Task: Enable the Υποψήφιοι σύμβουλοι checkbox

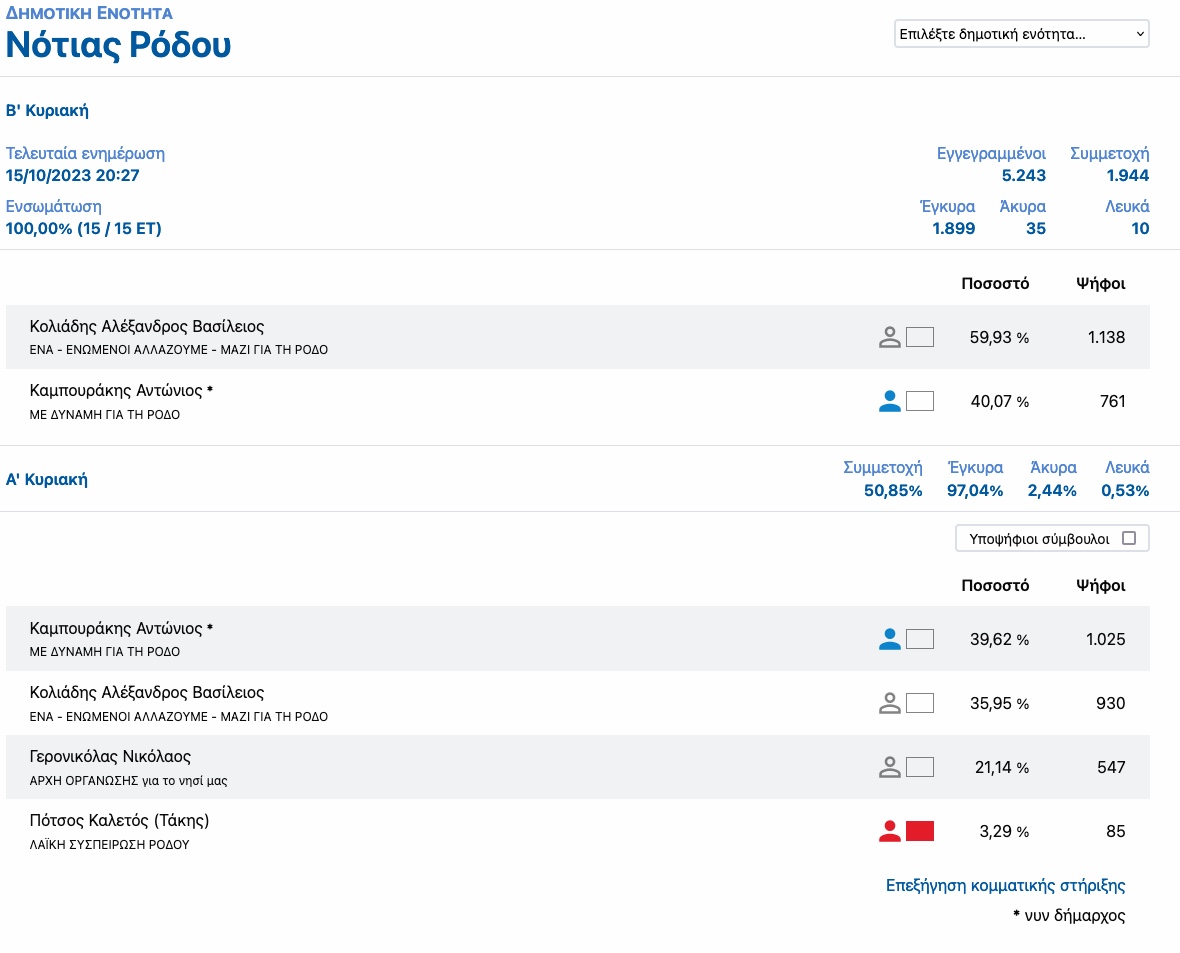Action: coord(1129,538)
